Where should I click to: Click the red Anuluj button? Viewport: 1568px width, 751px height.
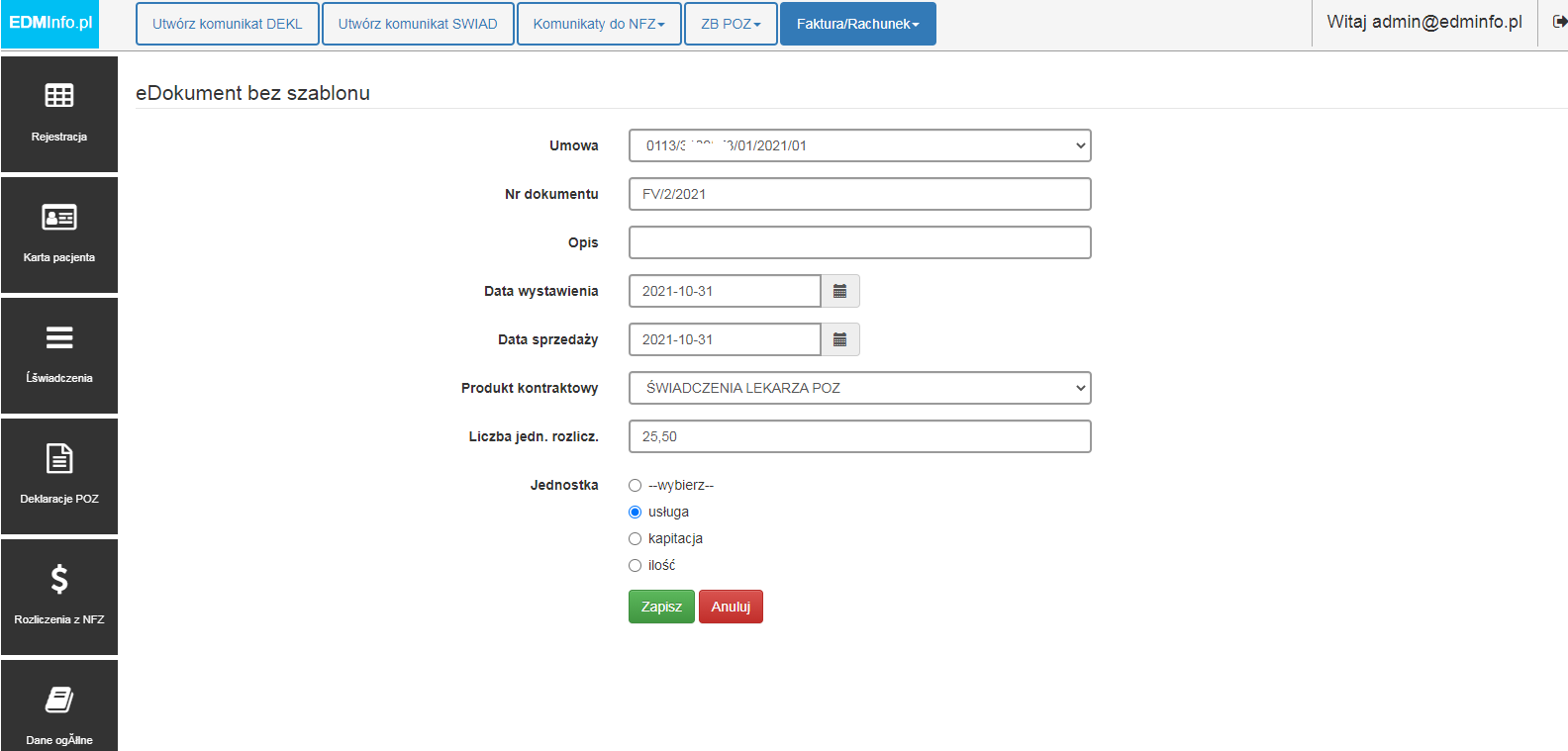point(731,607)
